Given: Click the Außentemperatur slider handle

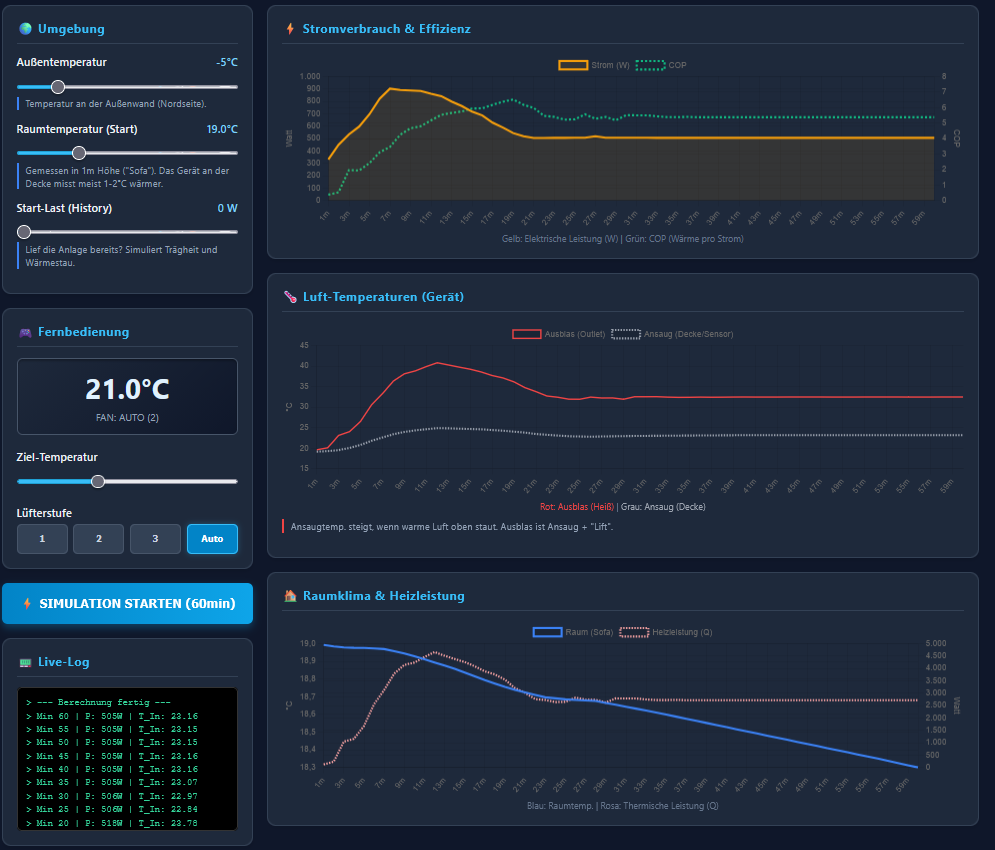Looking at the screenshot, I should tap(58, 87).
